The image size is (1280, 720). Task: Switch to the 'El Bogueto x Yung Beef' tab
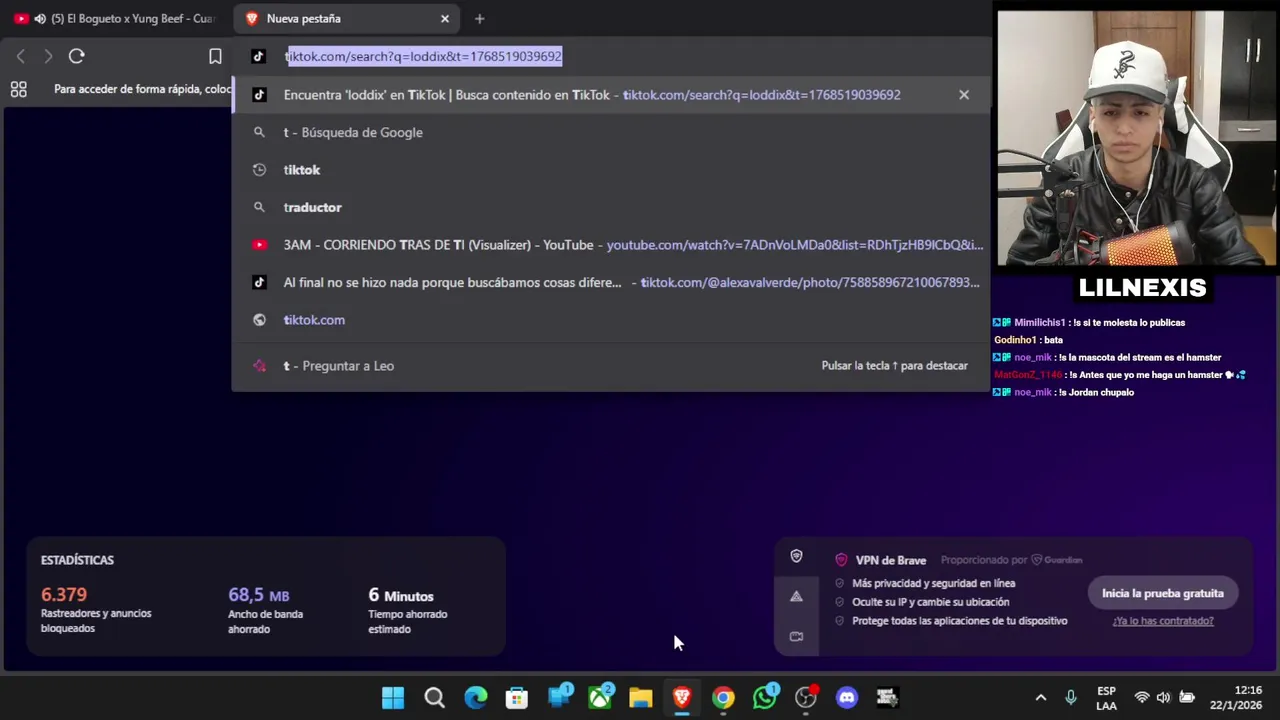115,18
